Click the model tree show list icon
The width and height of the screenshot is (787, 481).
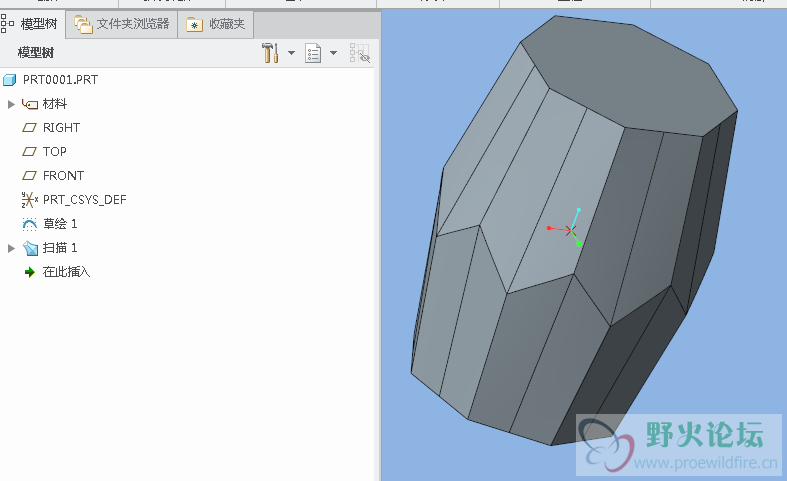click(x=313, y=53)
